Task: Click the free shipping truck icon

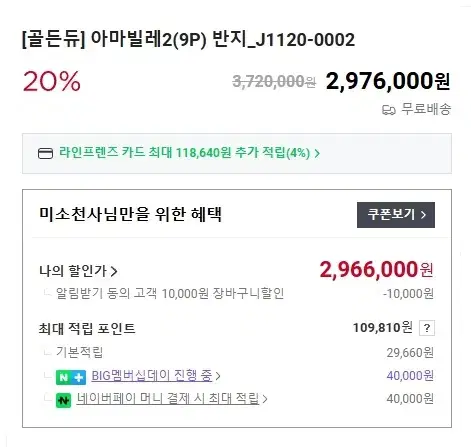Action: [x=389, y=110]
